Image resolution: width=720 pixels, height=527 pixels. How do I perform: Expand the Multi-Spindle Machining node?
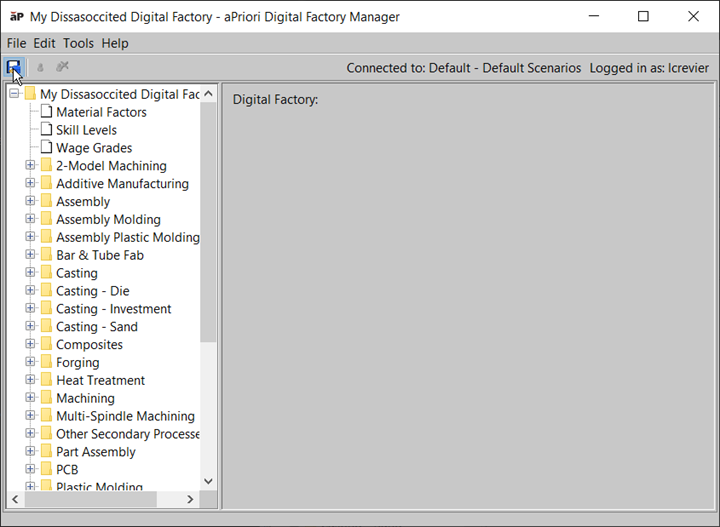[x=30, y=415]
